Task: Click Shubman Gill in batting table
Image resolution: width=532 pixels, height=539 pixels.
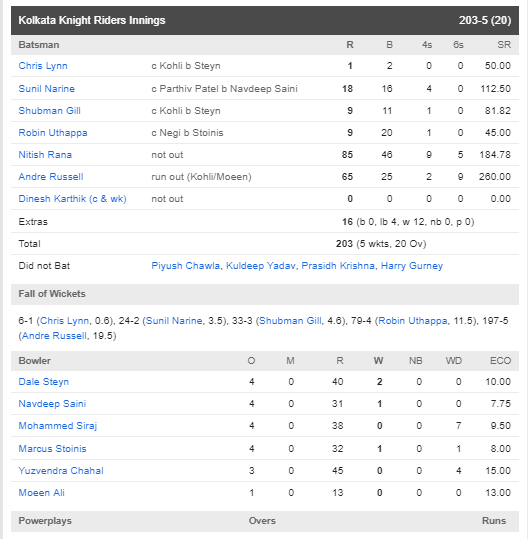Action: point(49,111)
